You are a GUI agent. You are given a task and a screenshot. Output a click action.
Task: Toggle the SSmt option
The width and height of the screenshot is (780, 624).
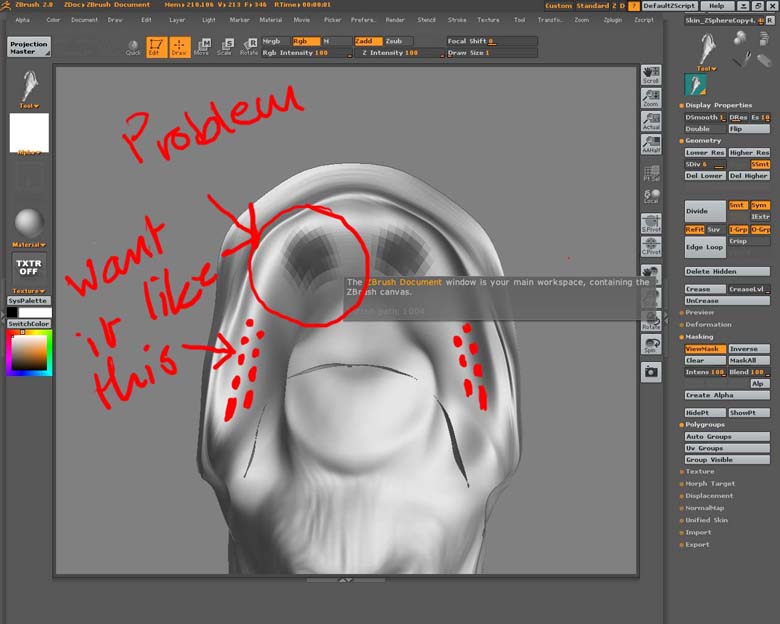click(x=760, y=164)
